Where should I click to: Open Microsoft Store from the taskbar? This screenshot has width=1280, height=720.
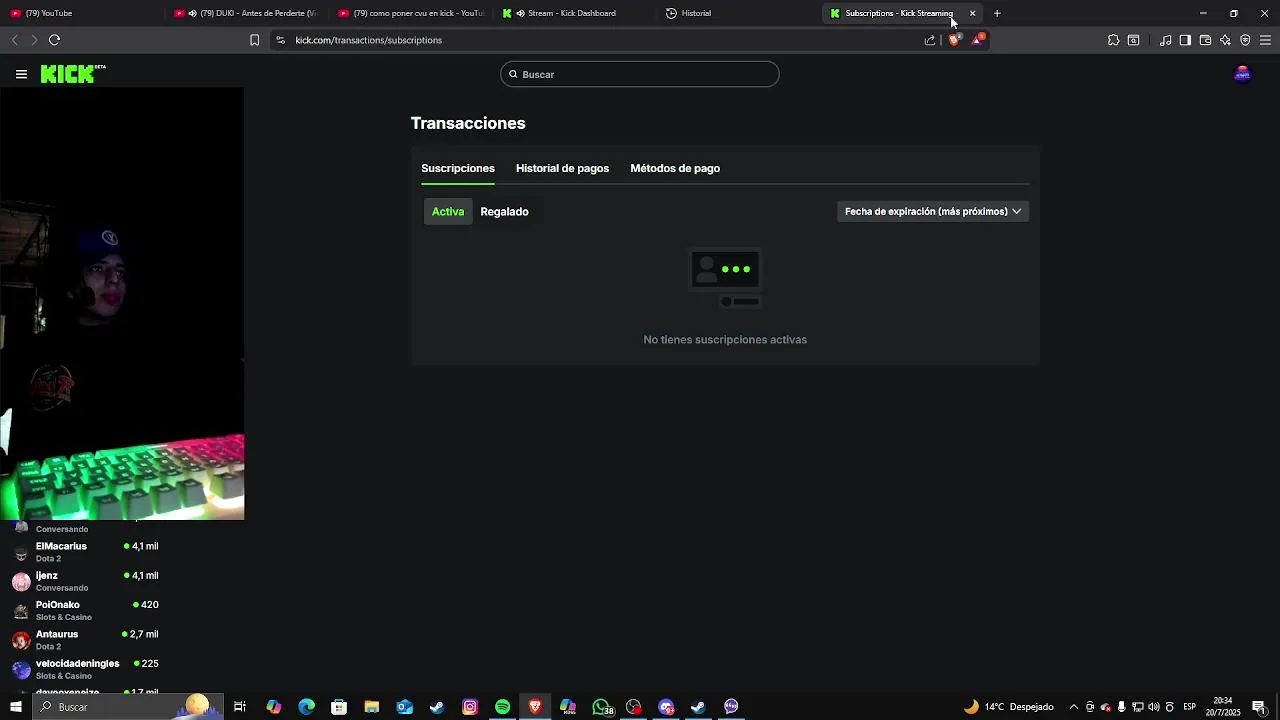tap(339, 707)
